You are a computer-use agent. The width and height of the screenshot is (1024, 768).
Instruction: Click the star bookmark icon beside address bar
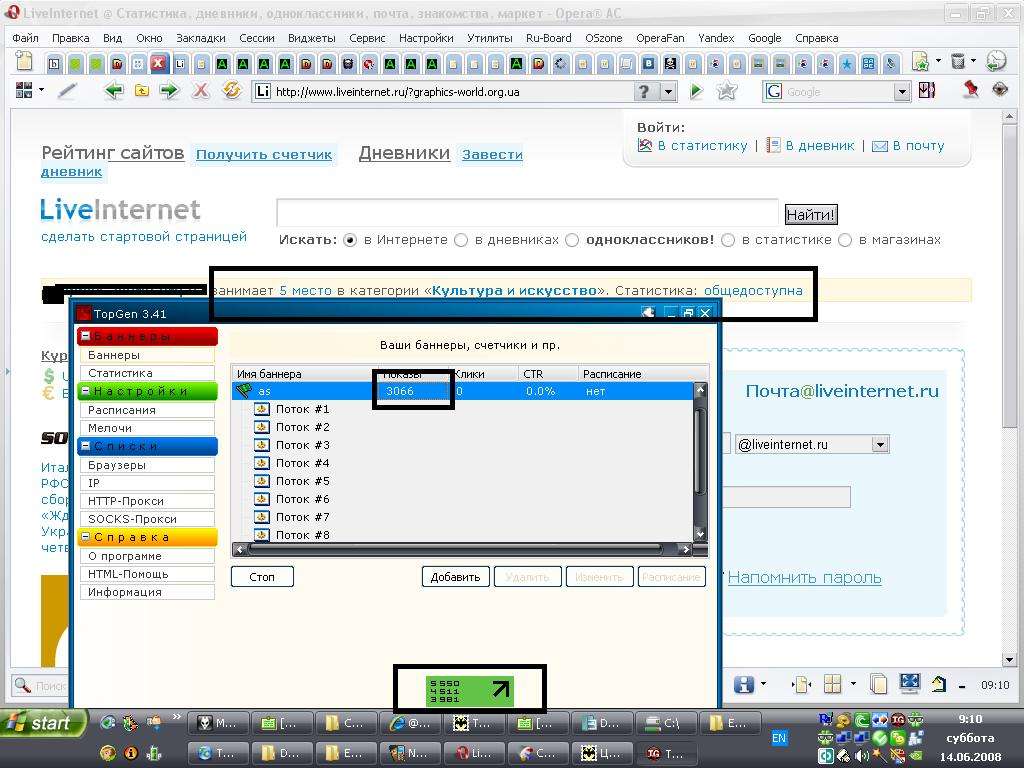(x=726, y=91)
